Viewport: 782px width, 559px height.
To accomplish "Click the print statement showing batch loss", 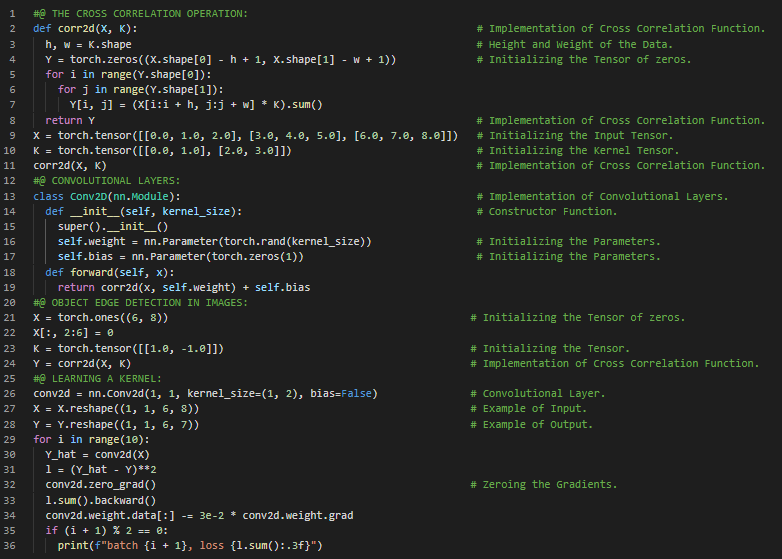I will tap(188, 546).
